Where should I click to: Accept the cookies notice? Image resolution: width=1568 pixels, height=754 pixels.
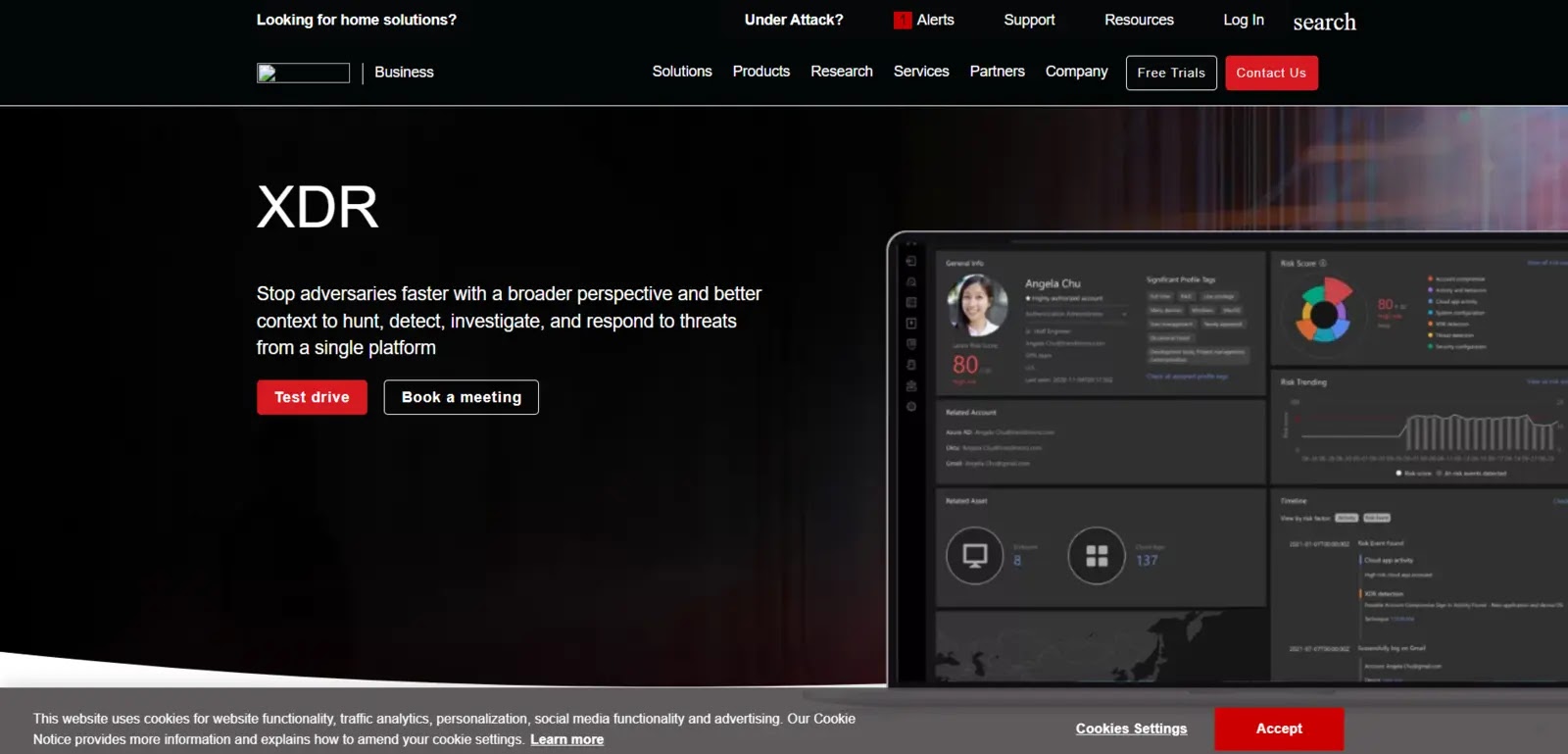click(1279, 729)
